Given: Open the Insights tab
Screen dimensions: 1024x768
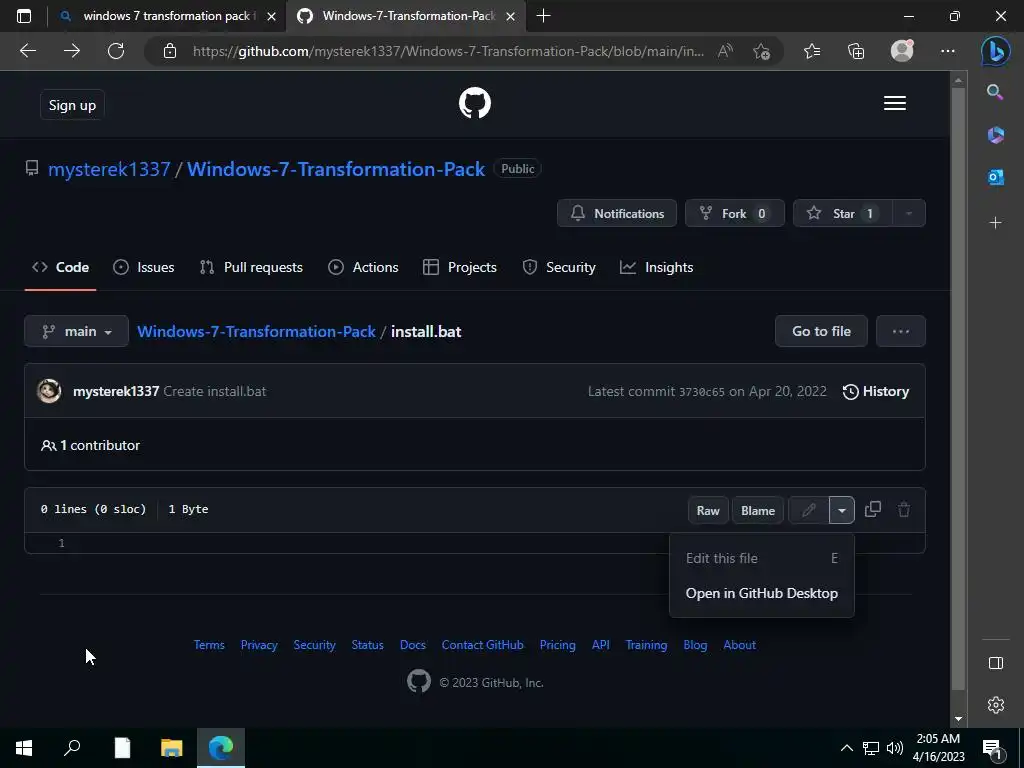Looking at the screenshot, I should click(656, 267).
